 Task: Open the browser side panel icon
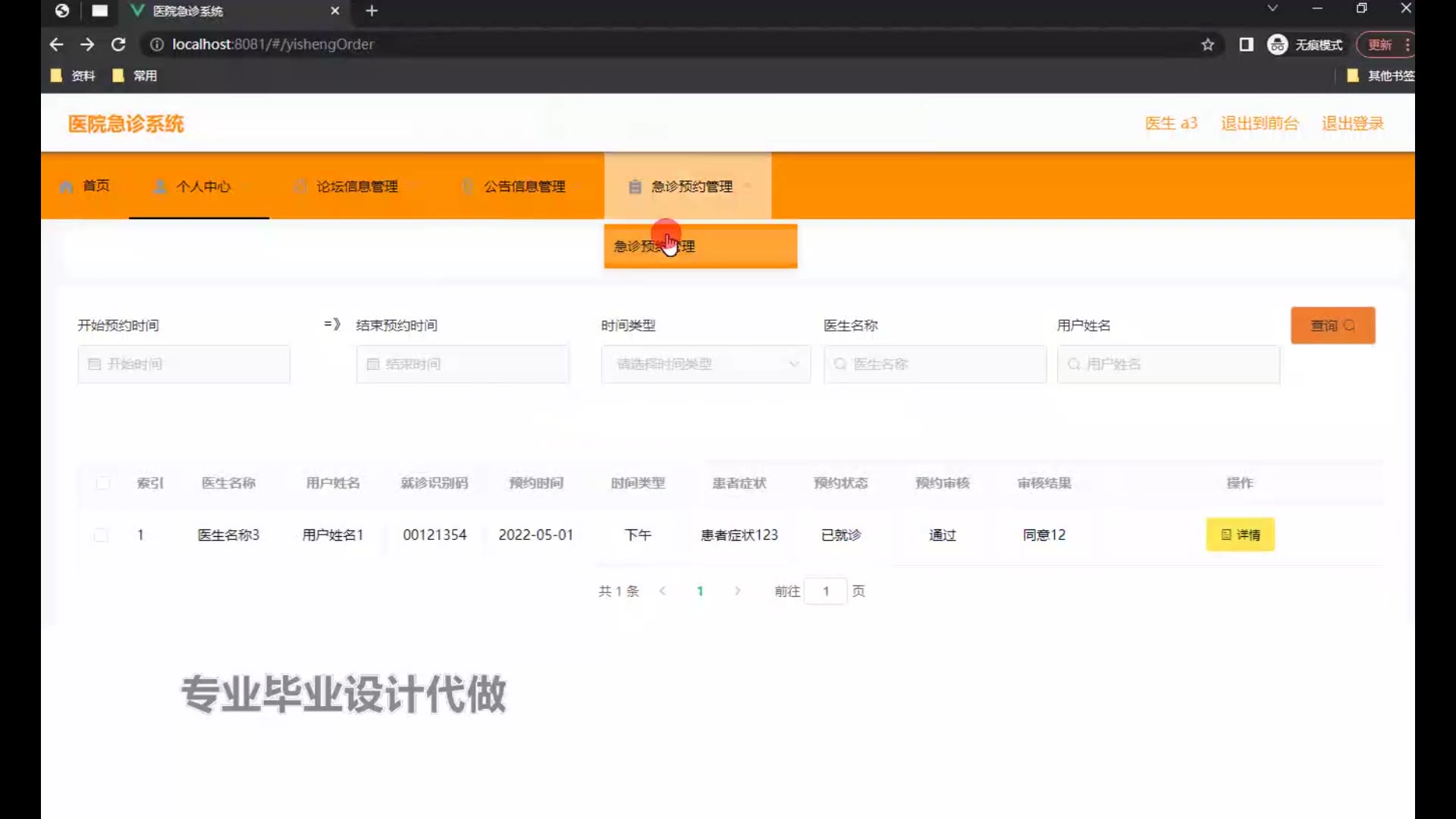point(1246,45)
